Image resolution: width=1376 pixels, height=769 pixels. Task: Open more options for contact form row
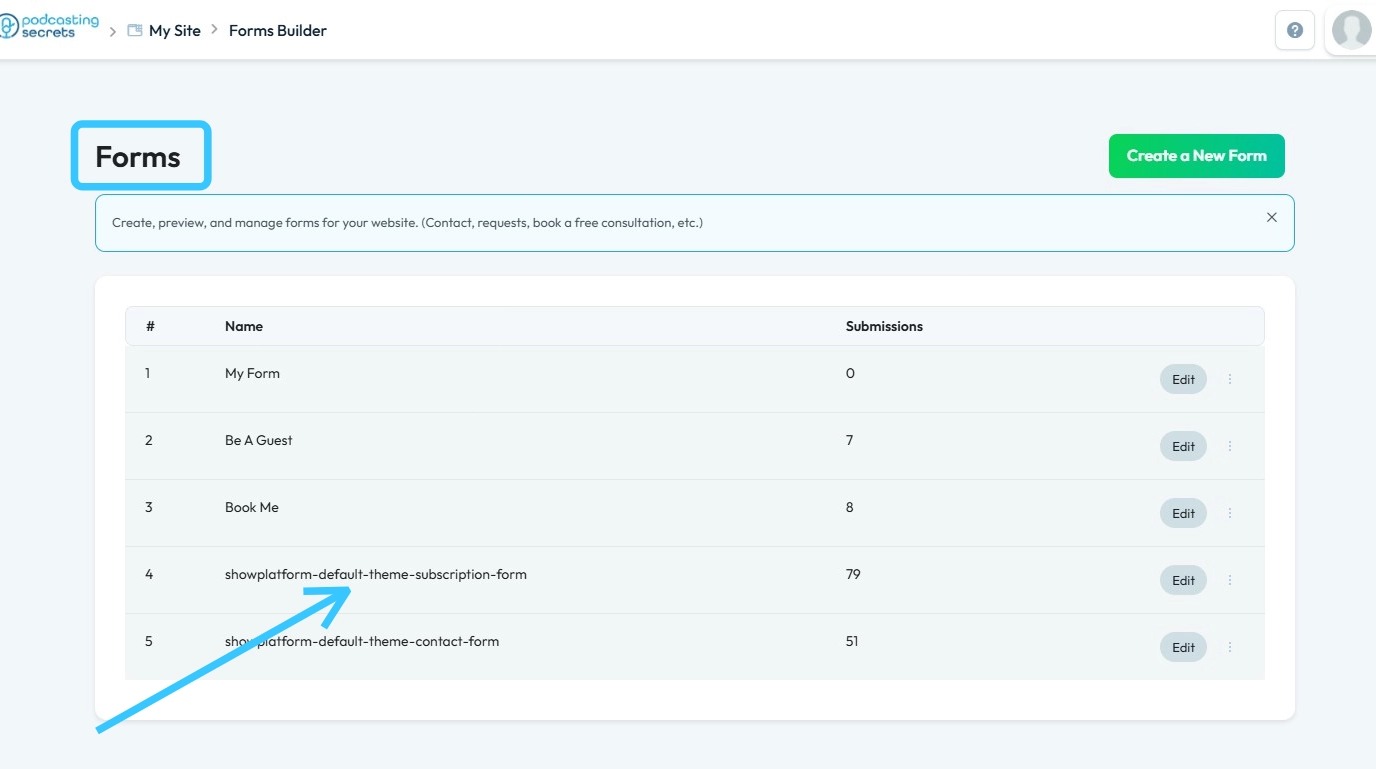pyautogui.click(x=1230, y=647)
